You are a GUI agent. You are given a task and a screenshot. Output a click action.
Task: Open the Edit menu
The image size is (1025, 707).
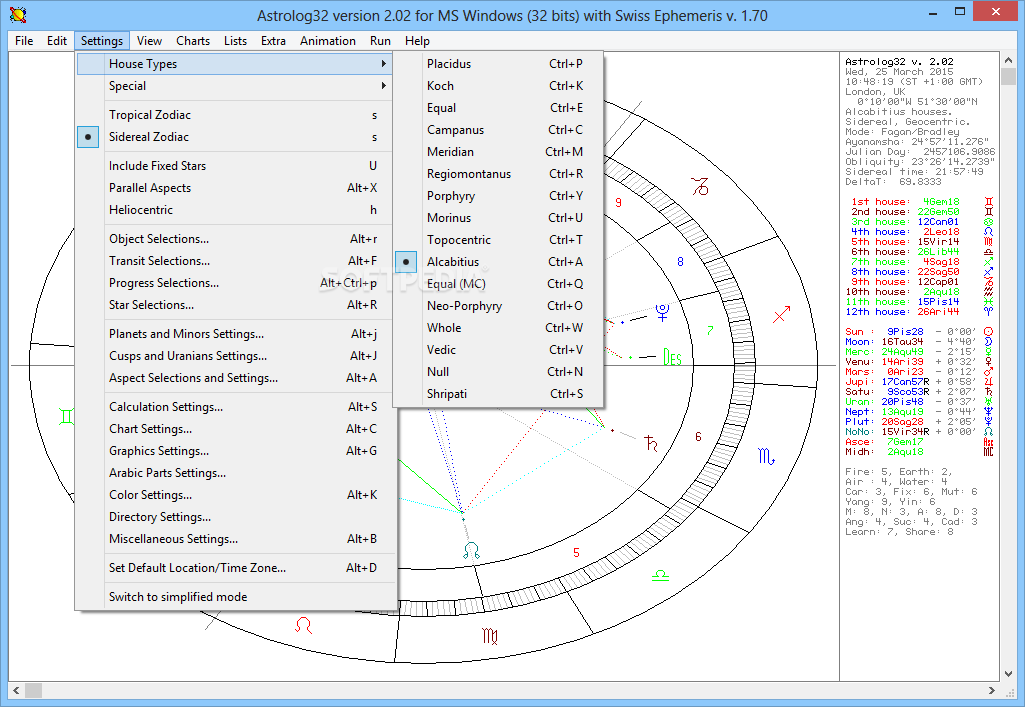click(57, 41)
